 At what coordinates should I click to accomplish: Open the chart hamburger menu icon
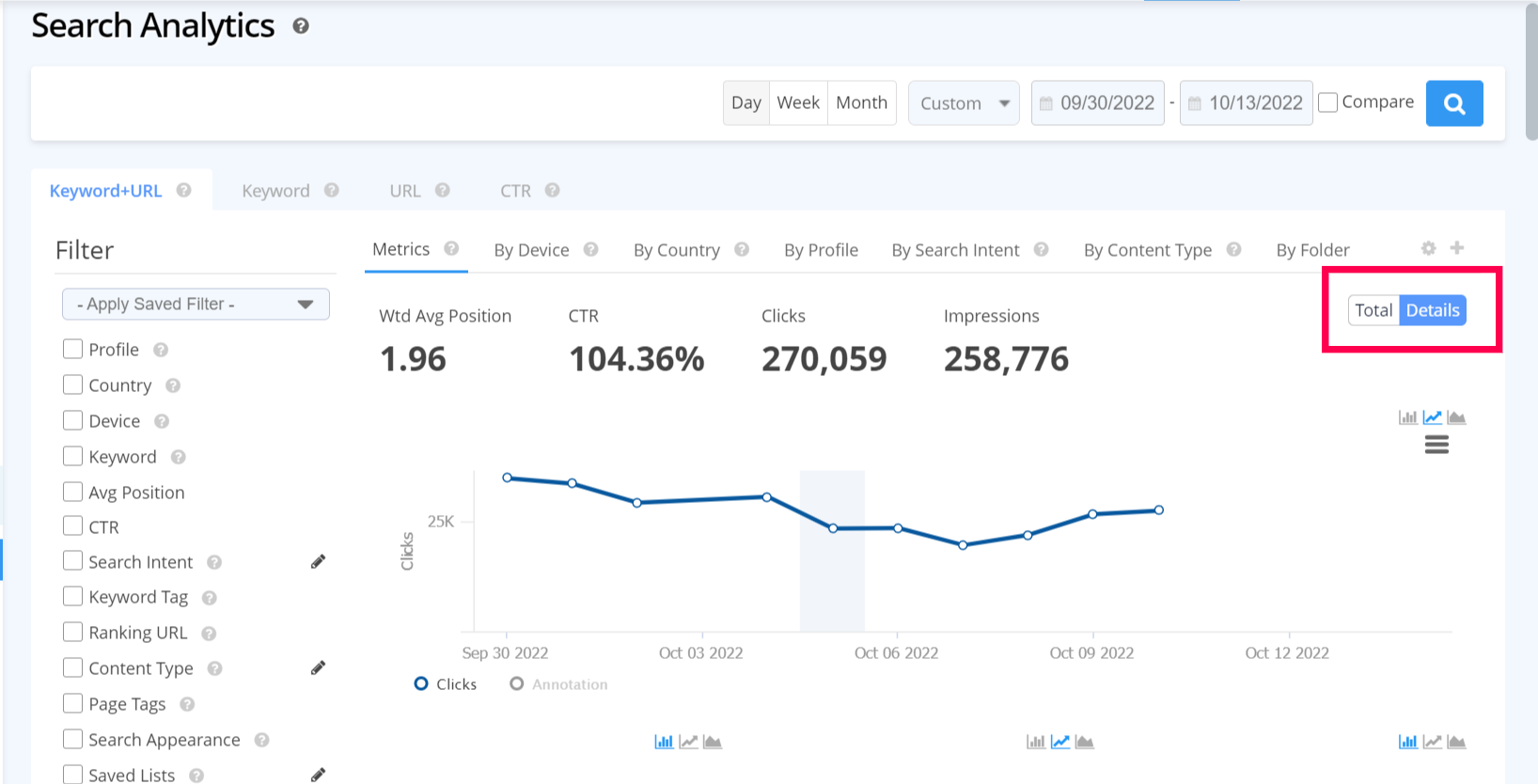point(1436,446)
